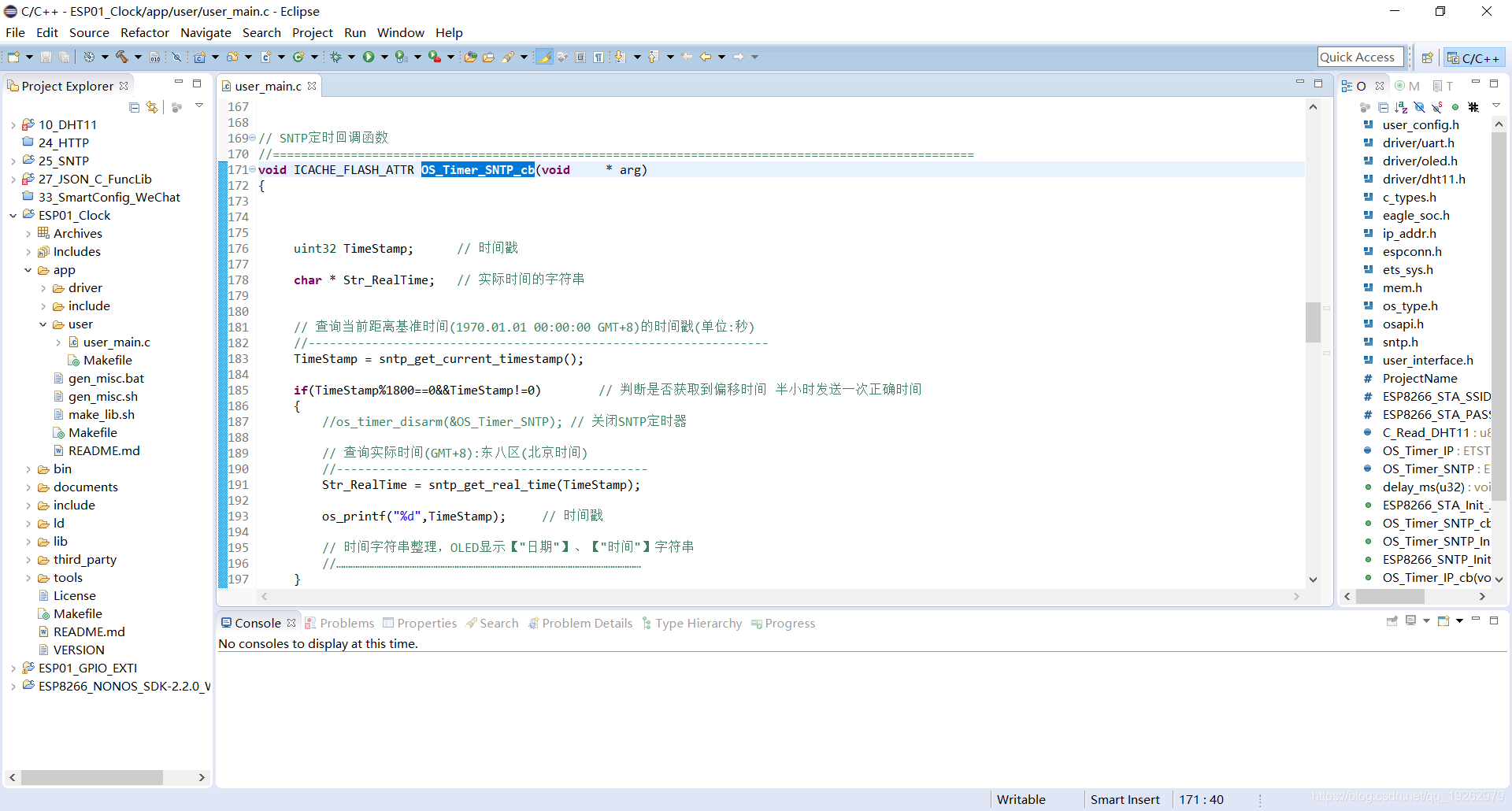Open the Project Explorer View Menu arrow
The width and height of the screenshot is (1512, 811).
199,106
